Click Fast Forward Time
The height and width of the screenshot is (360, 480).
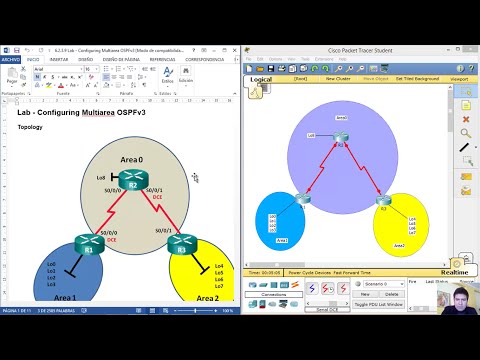tap(351, 273)
